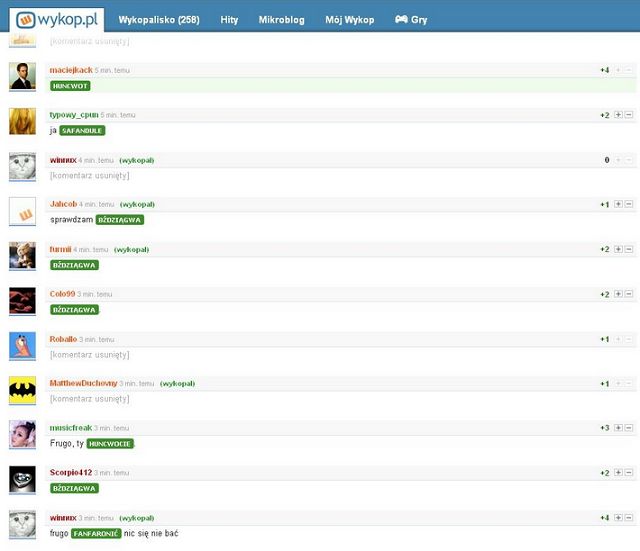Click BŻDZIĄGWA tag in Colo99's comment
The height and width of the screenshot is (551, 640).
(x=74, y=310)
